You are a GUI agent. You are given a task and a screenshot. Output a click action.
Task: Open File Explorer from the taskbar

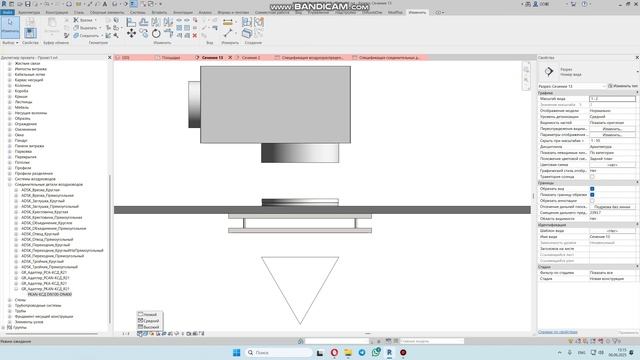click(348, 353)
